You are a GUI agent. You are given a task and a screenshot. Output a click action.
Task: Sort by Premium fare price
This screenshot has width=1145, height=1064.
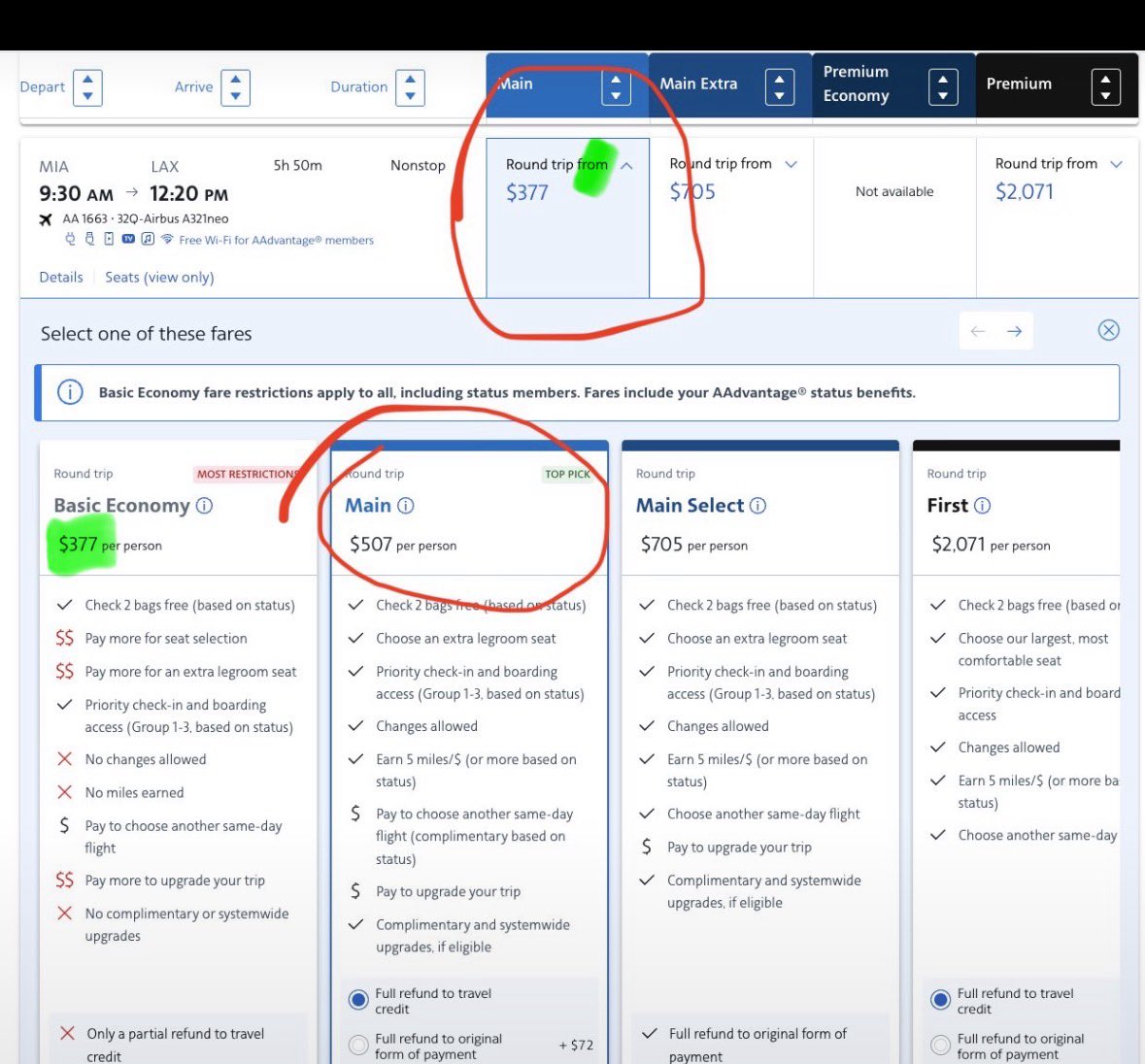pyautogui.click(x=1105, y=87)
